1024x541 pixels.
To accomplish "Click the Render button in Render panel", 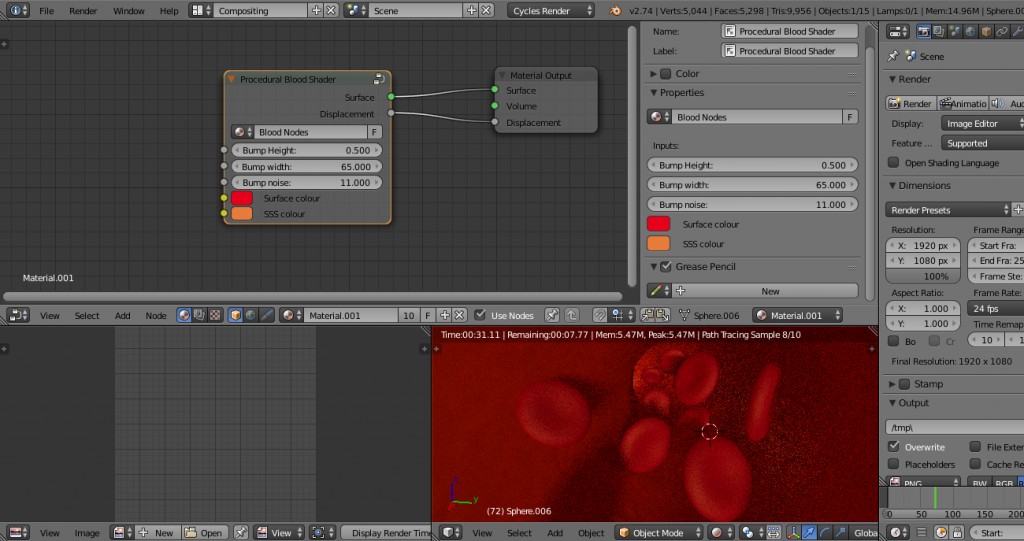I will tap(911, 103).
